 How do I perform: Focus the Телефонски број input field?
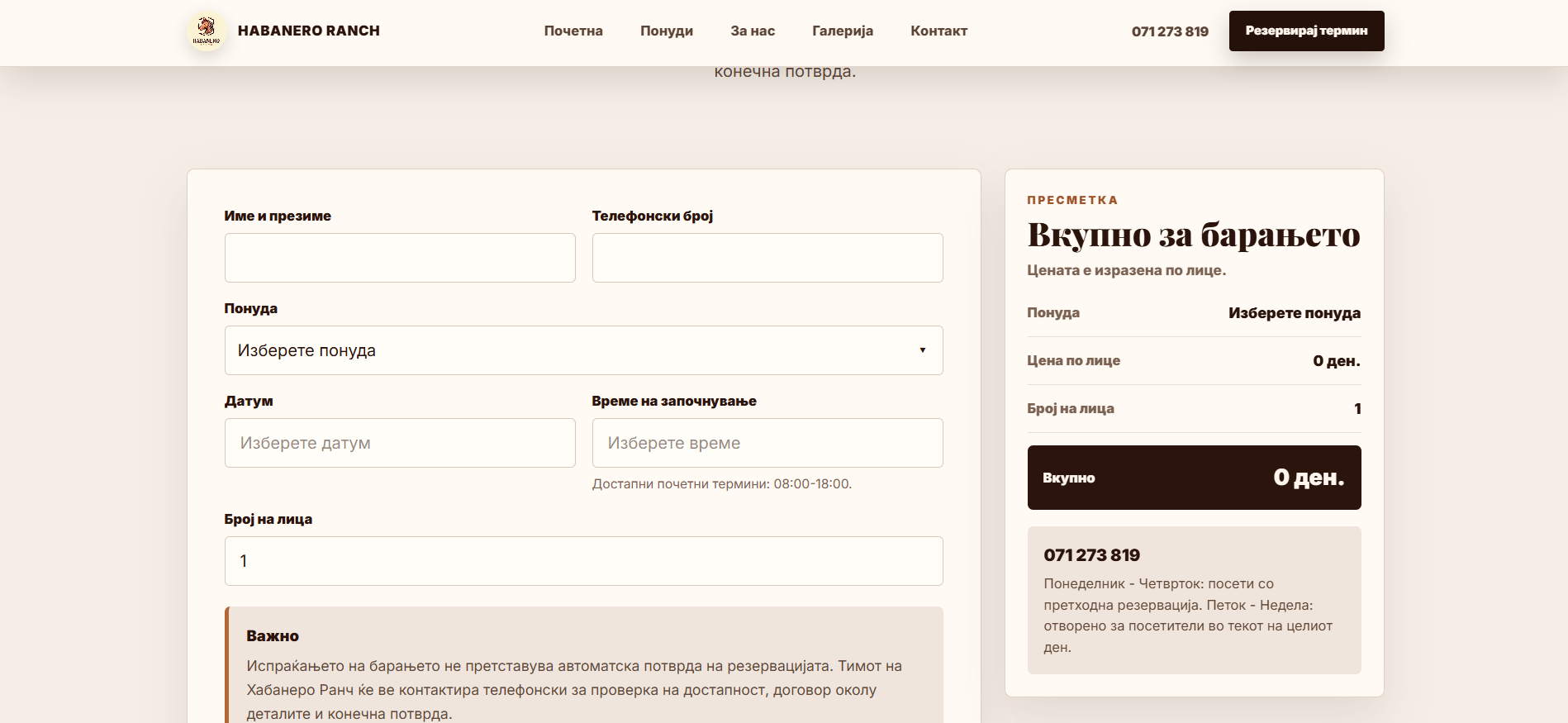tap(767, 258)
